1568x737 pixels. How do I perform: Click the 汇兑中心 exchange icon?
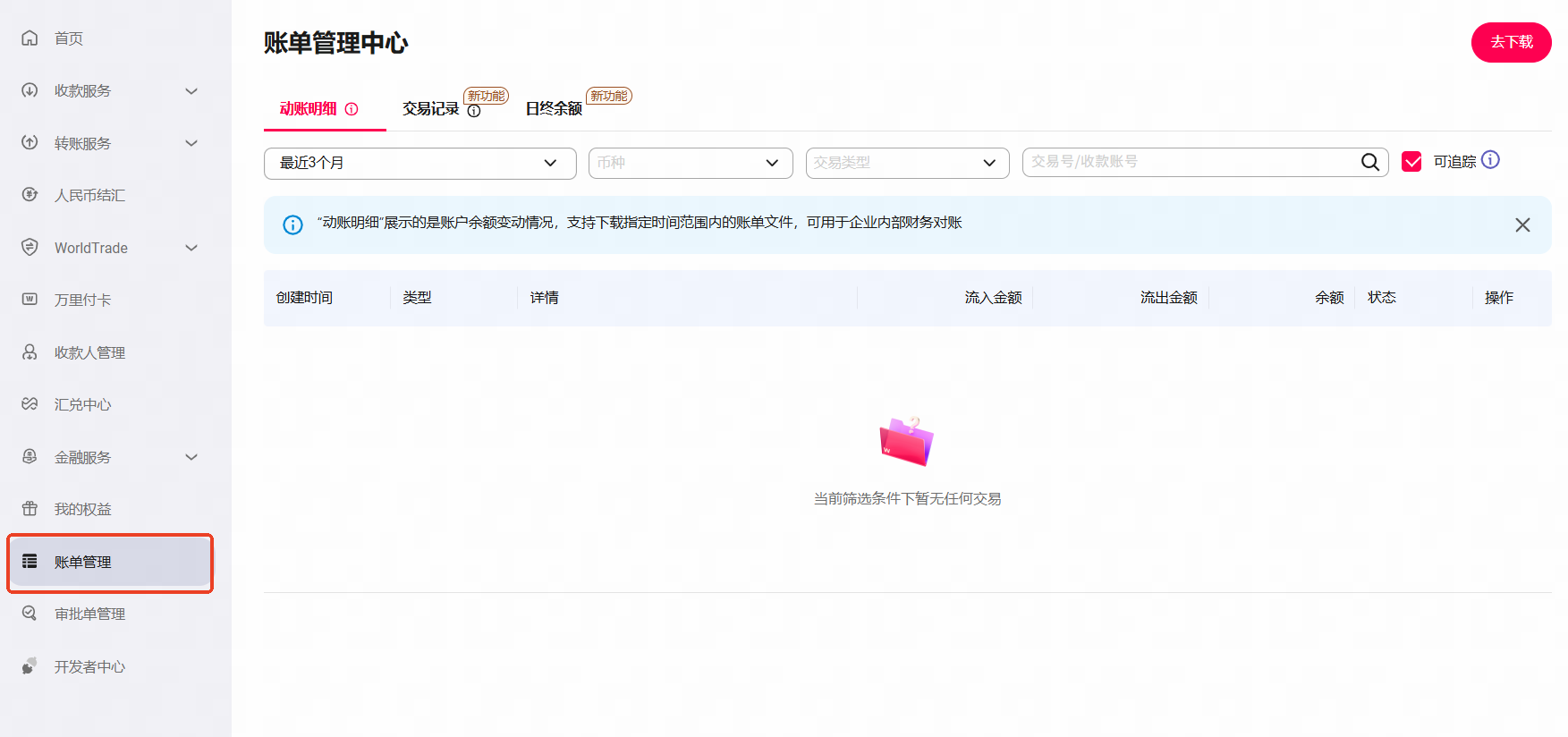click(x=30, y=403)
